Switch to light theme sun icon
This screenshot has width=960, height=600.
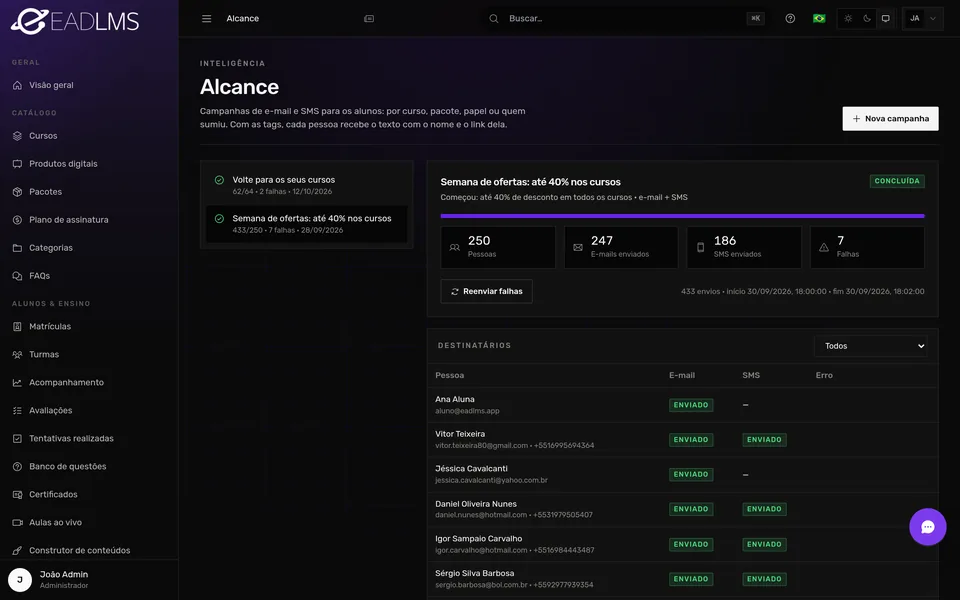[848, 18]
